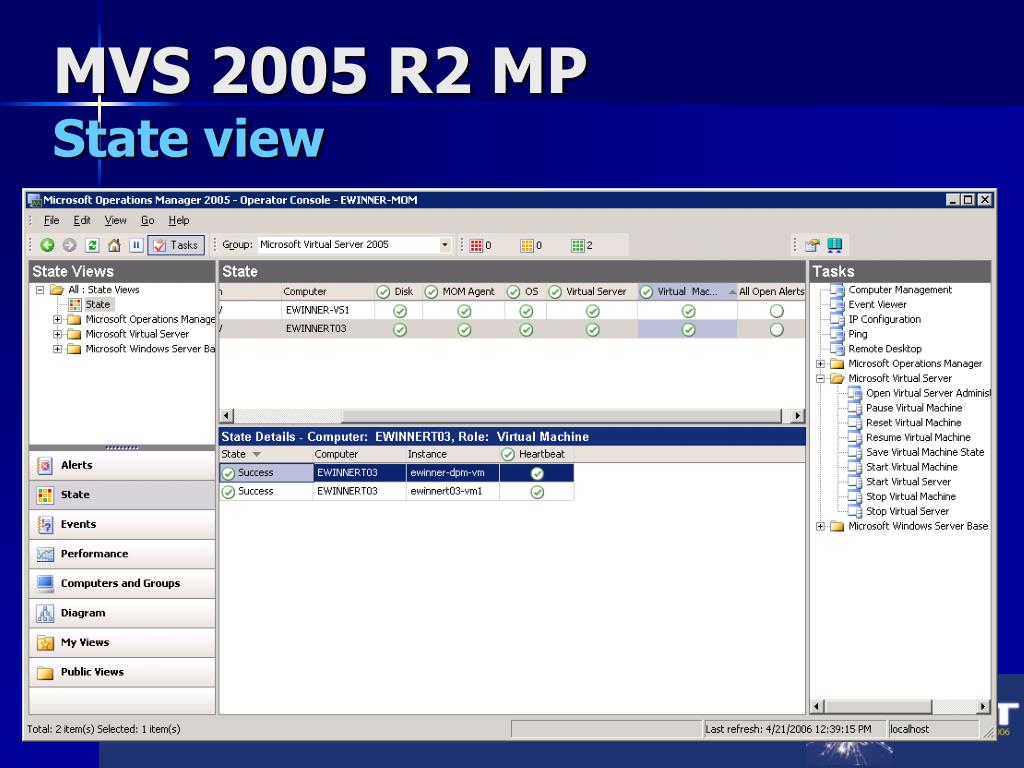The height and width of the screenshot is (768, 1024).
Task: Select the EWINNERT03 cell in State grid
Action: [x=327, y=328]
